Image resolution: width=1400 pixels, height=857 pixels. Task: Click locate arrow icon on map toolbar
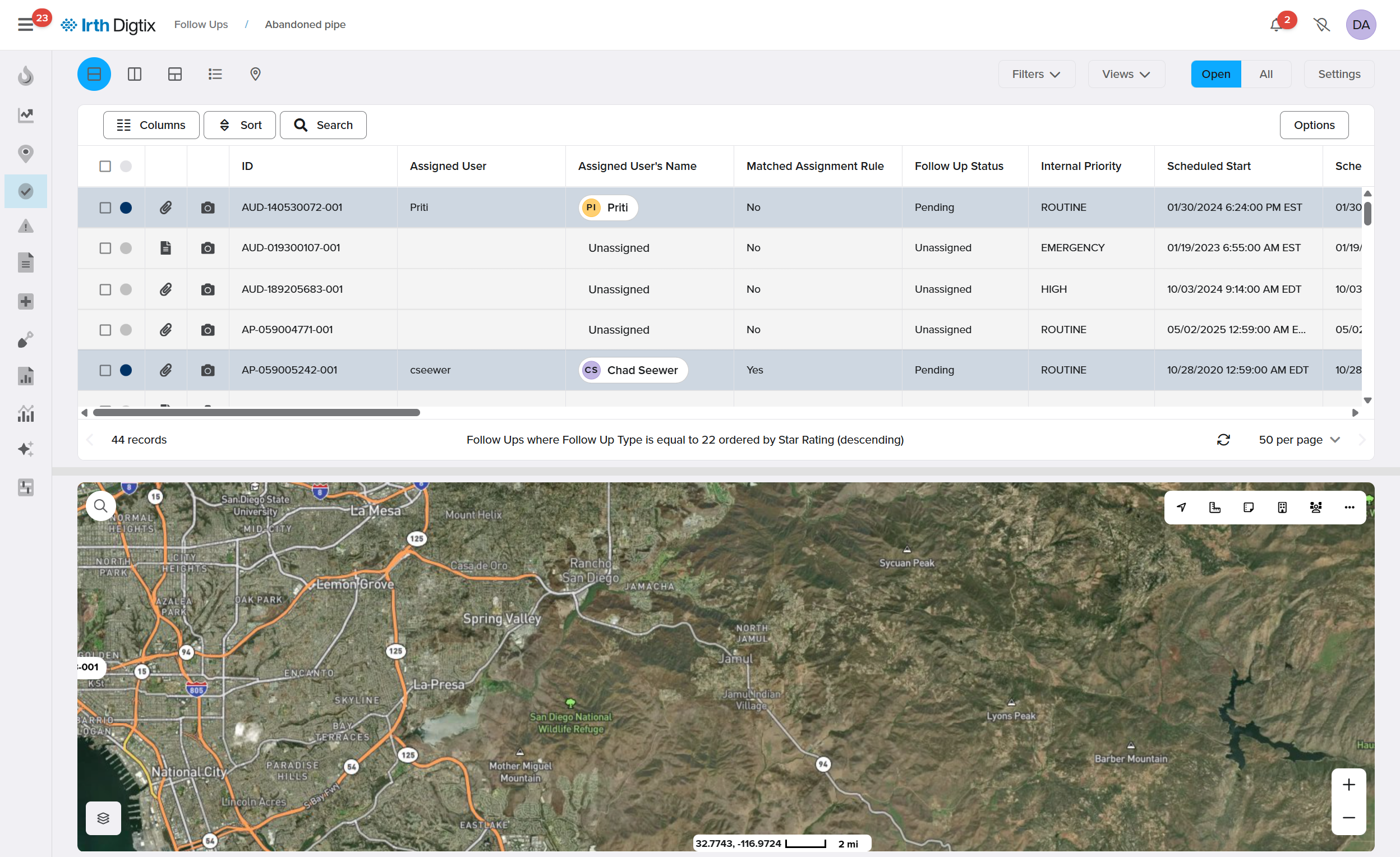pos(1181,507)
